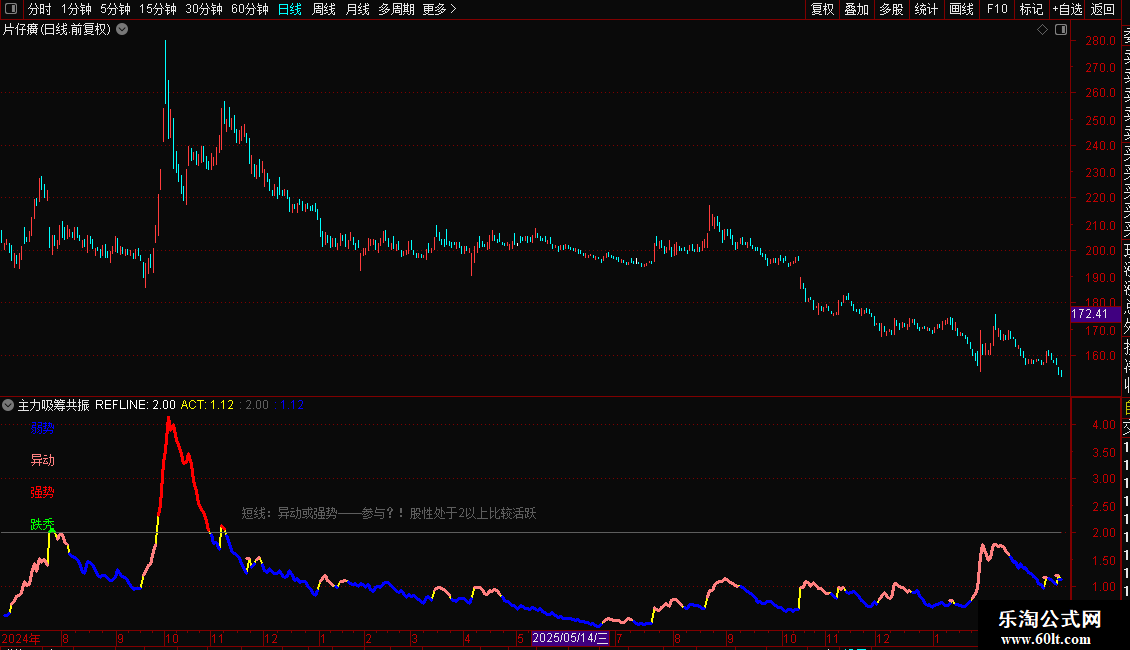This screenshot has height=650, width=1130.
Task: Select the 1分钟 period tab
Action: click(x=76, y=9)
